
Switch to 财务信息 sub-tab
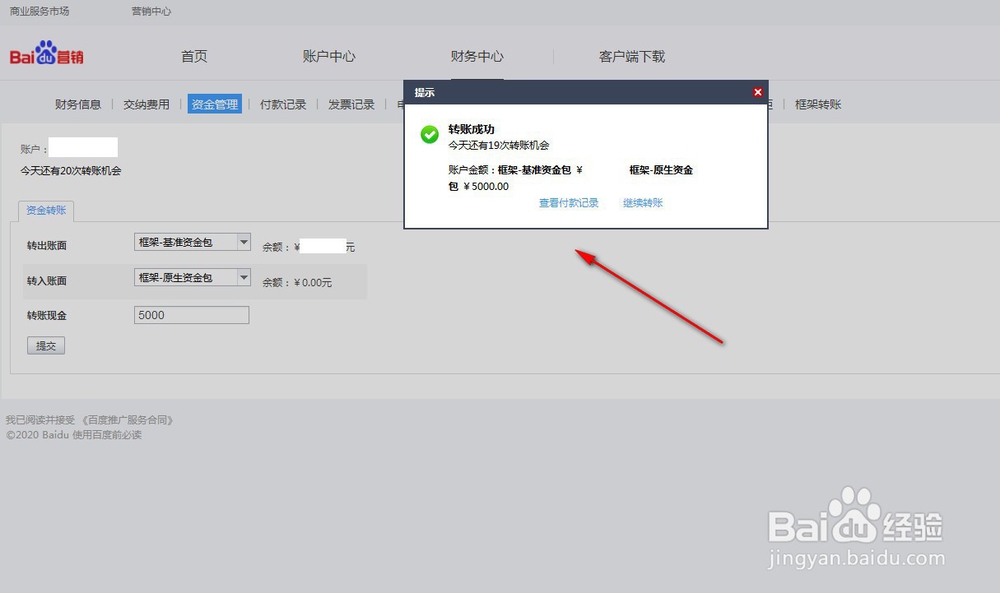(x=78, y=105)
